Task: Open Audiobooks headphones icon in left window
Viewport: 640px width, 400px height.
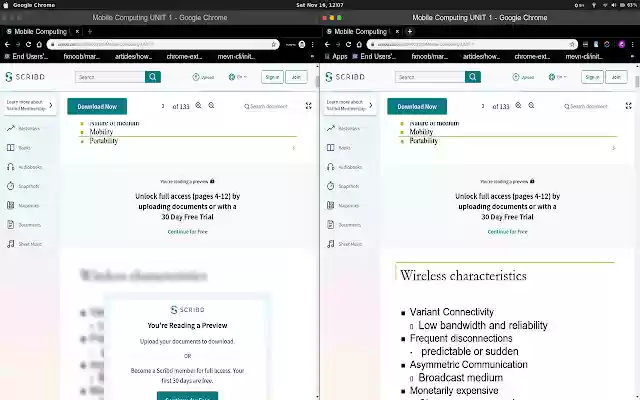Action: point(11,167)
